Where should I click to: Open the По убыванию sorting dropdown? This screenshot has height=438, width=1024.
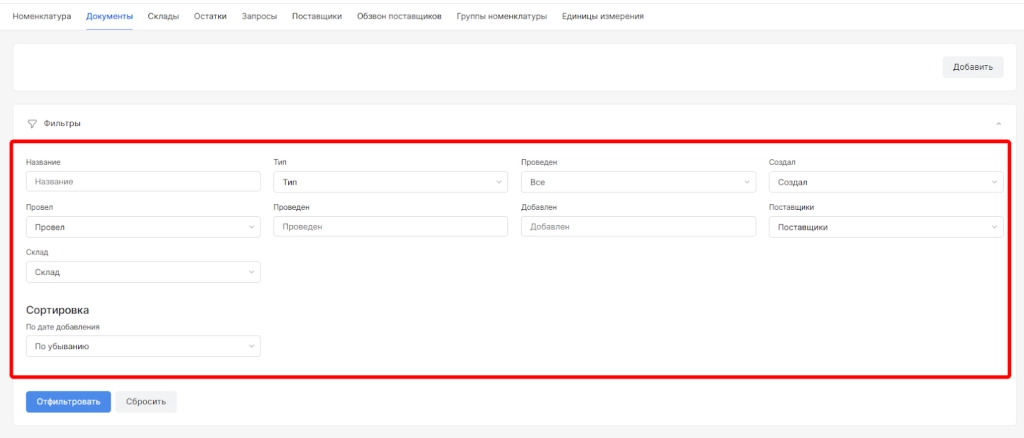click(x=143, y=346)
